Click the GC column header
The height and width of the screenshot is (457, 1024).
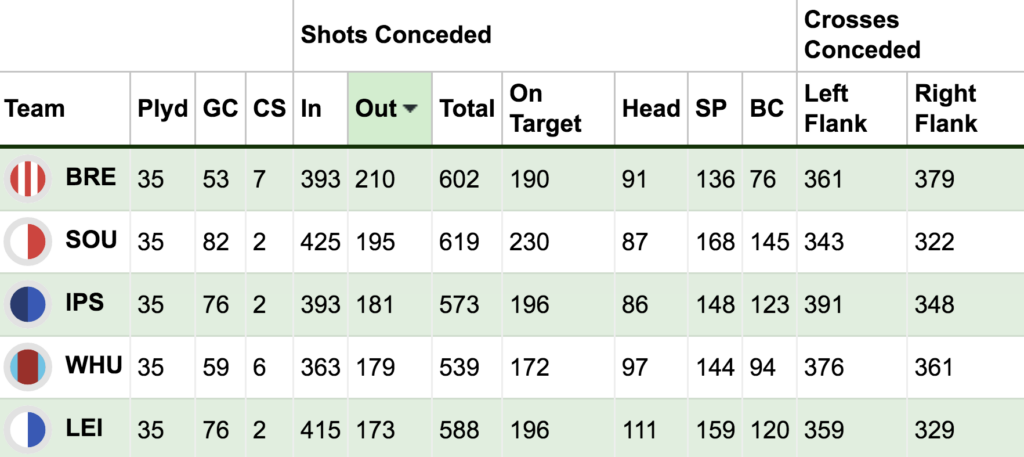(220, 108)
